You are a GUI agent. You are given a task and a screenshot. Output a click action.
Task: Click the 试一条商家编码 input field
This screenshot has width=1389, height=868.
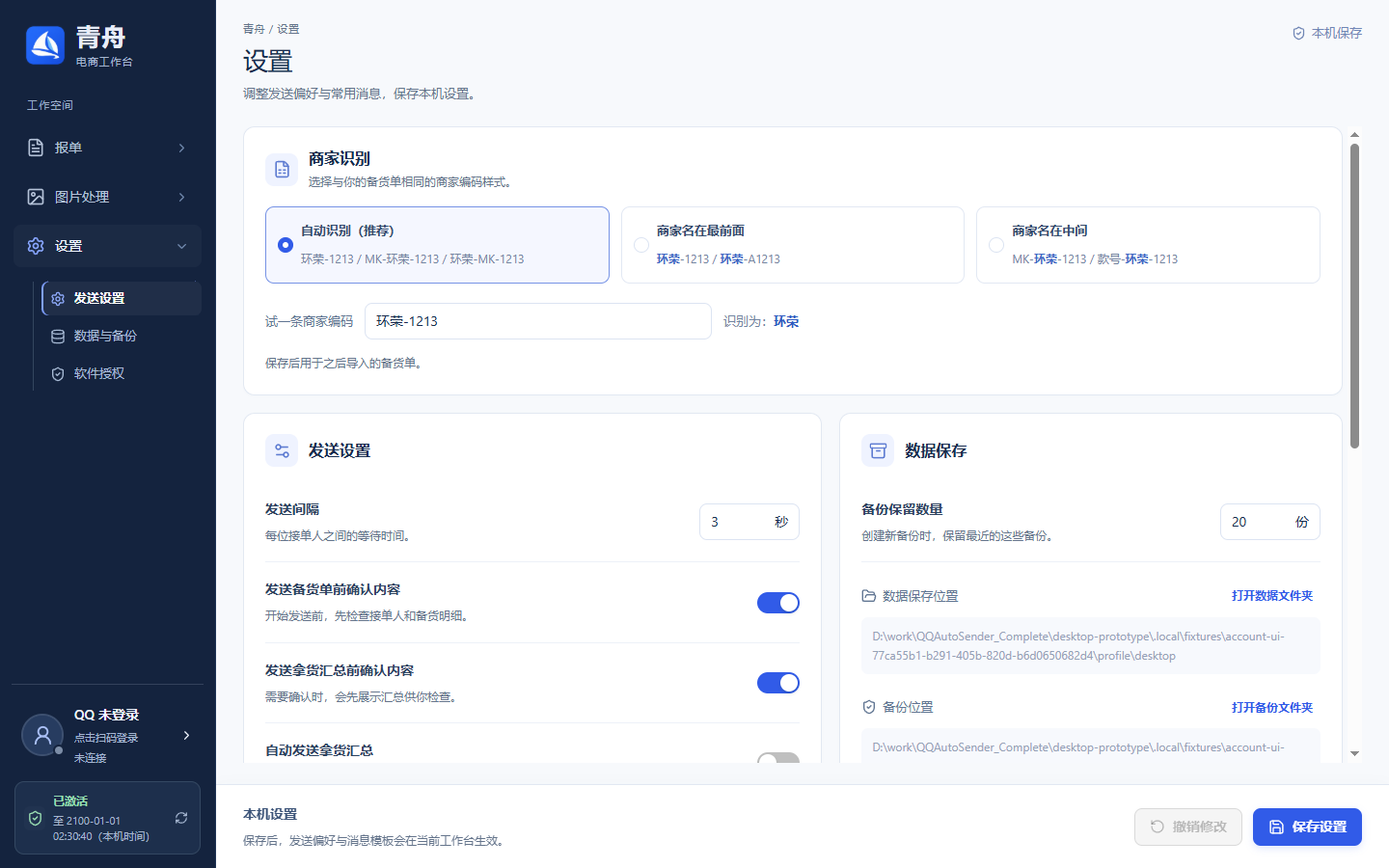[x=538, y=321]
